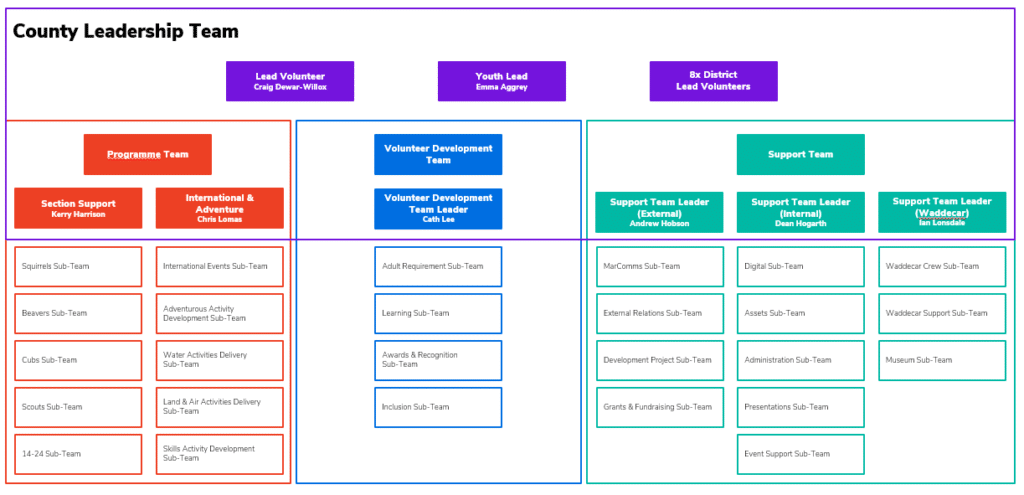This screenshot has height=495, width=1024.
Task: Select the Learning Sub-Team box
Action: pos(438,313)
